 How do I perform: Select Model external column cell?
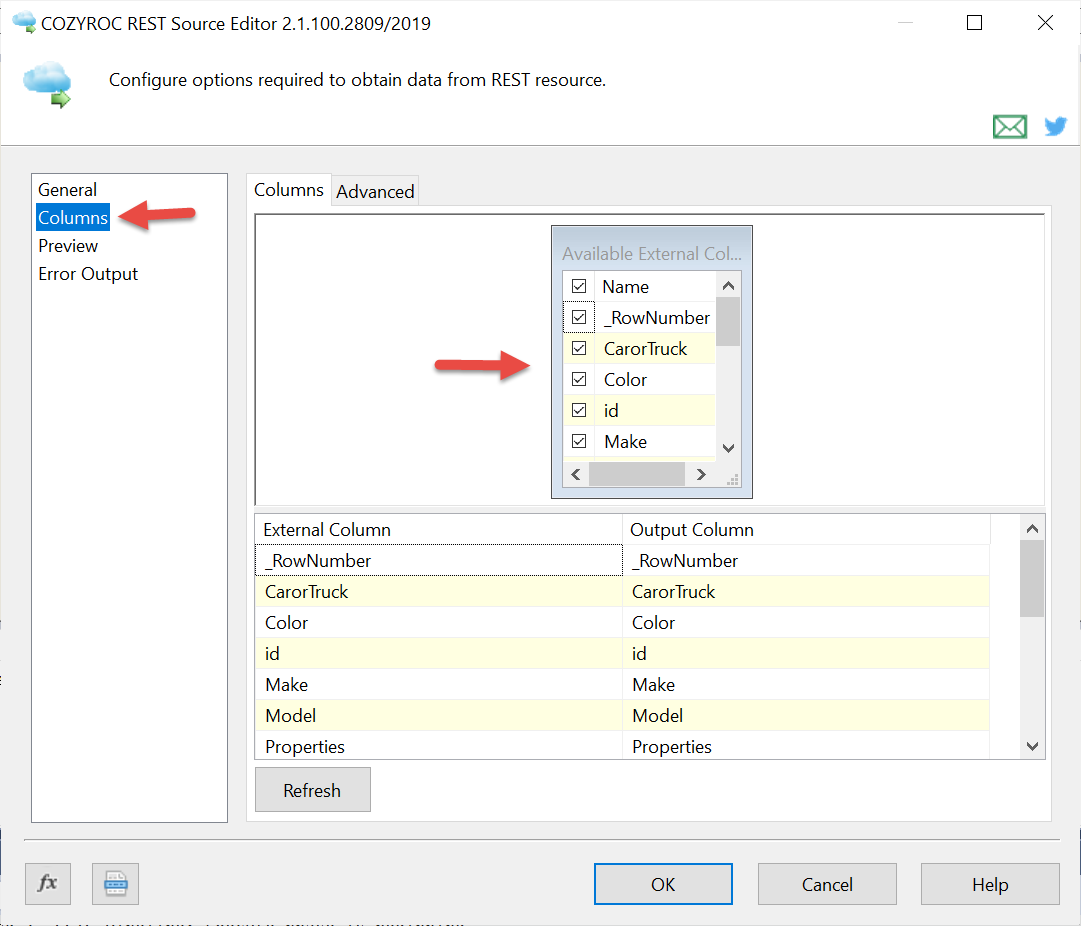coord(438,716)
